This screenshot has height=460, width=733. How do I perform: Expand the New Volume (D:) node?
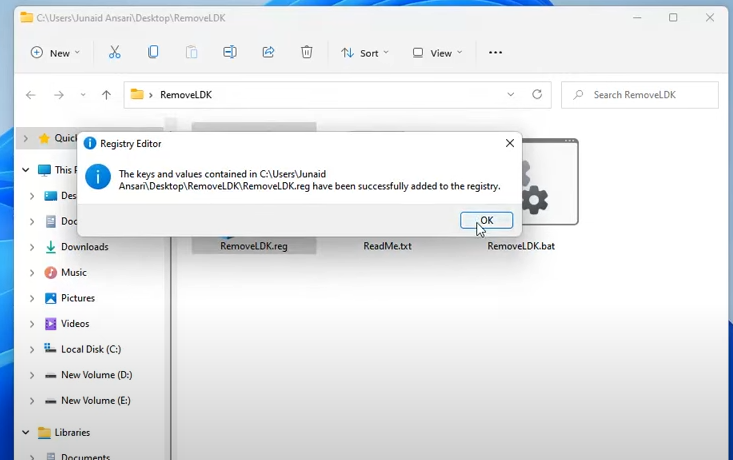coord(32,375)
